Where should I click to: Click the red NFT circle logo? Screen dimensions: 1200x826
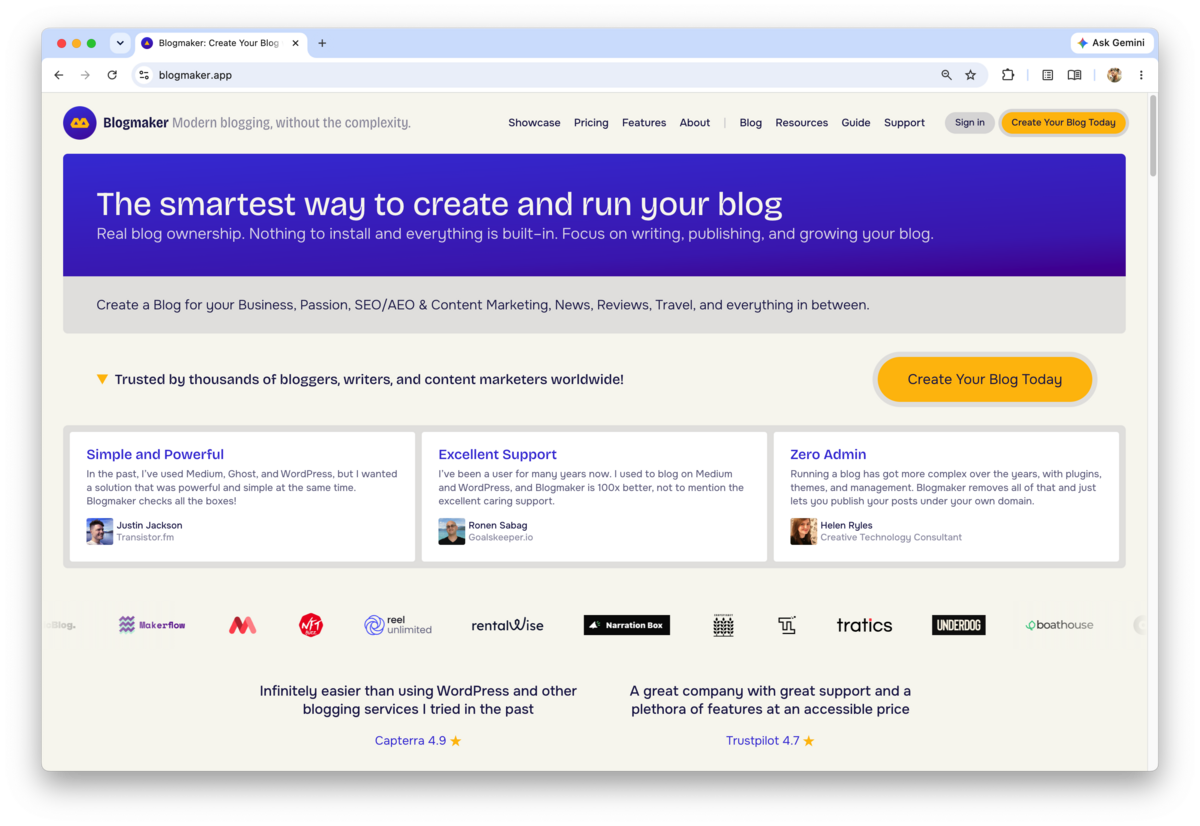pos(311,625)
